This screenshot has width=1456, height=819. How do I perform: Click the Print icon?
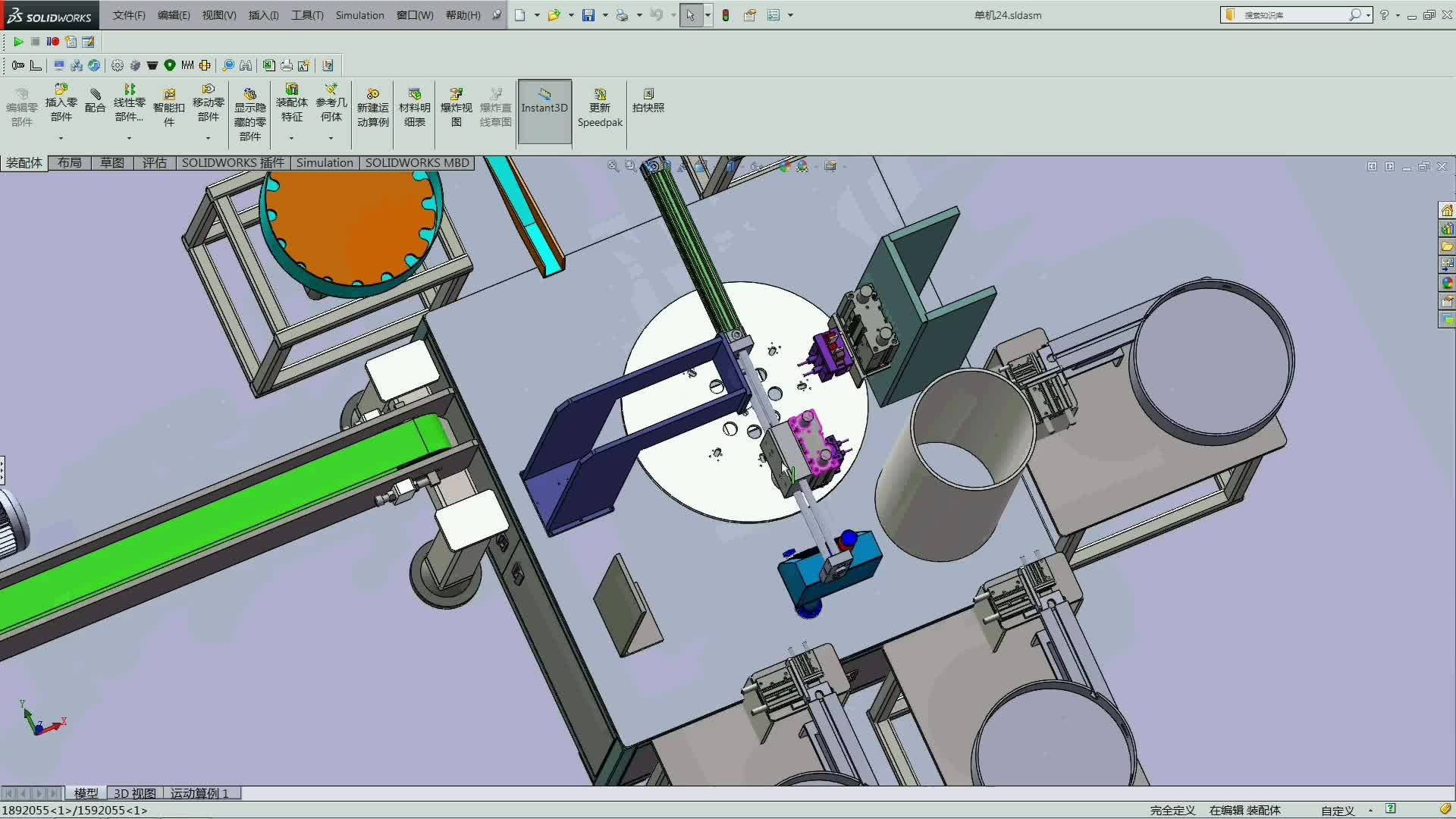point(622,15)
